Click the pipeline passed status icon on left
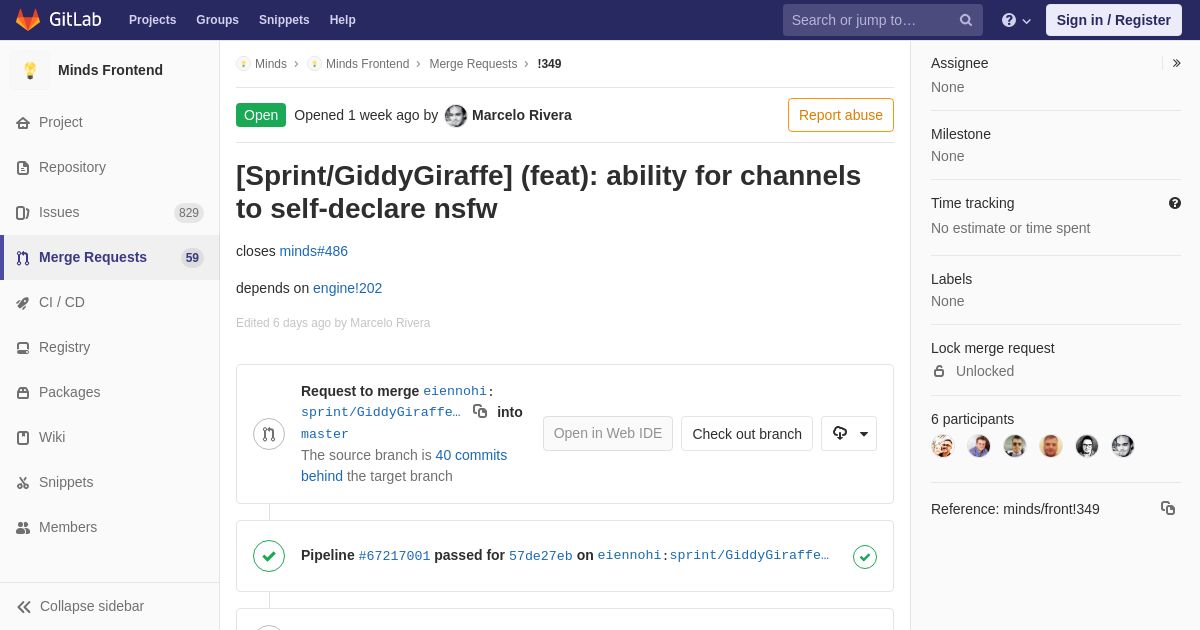This screenshot has height=630, width=1200. click(269, 556)
